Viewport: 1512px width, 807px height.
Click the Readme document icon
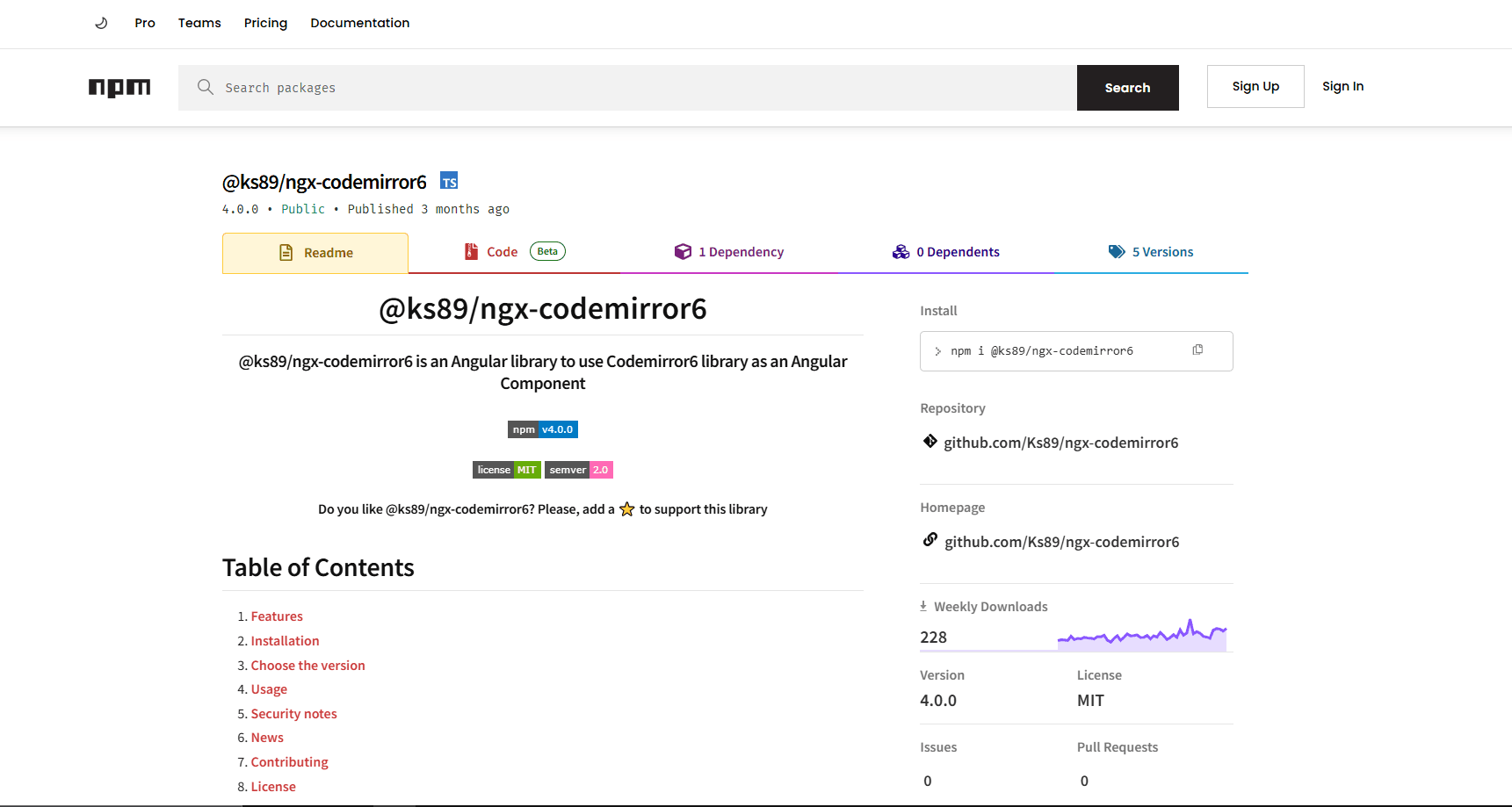(x=286, y=253)
